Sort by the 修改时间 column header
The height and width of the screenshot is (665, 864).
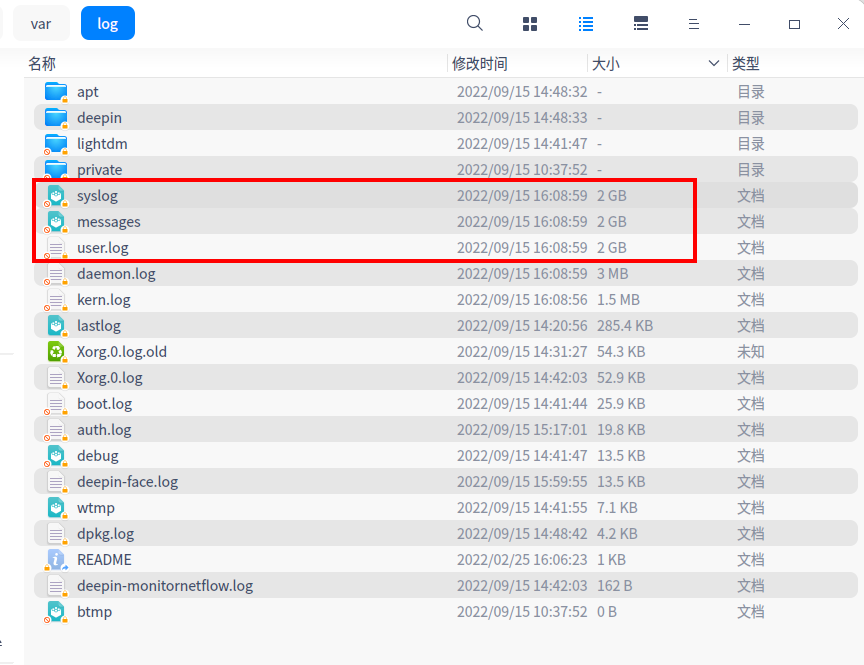click(479, 64)
